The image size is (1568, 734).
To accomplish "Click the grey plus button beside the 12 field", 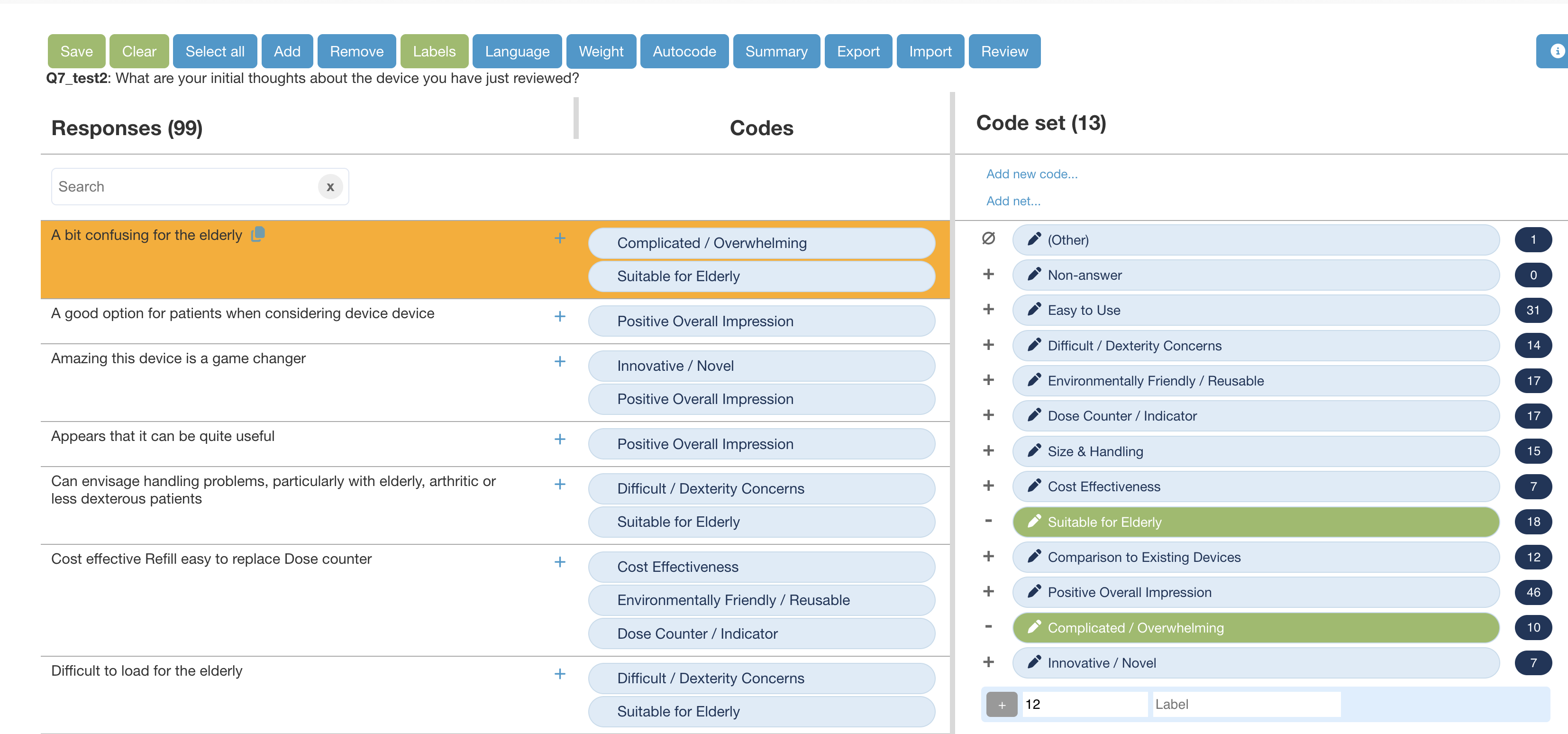I will coord(1001,705).
